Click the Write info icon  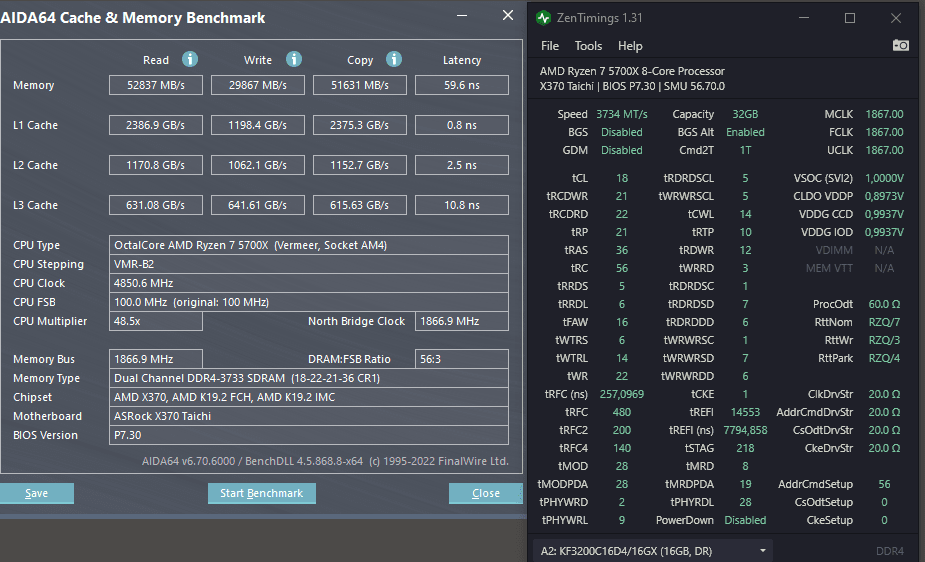294,59
